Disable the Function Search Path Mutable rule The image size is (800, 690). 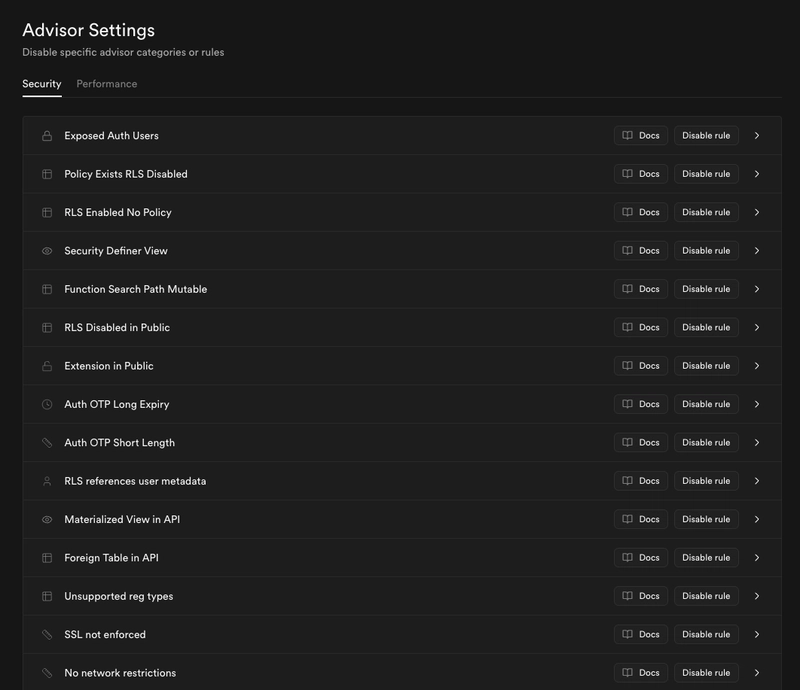pos(706,289)
